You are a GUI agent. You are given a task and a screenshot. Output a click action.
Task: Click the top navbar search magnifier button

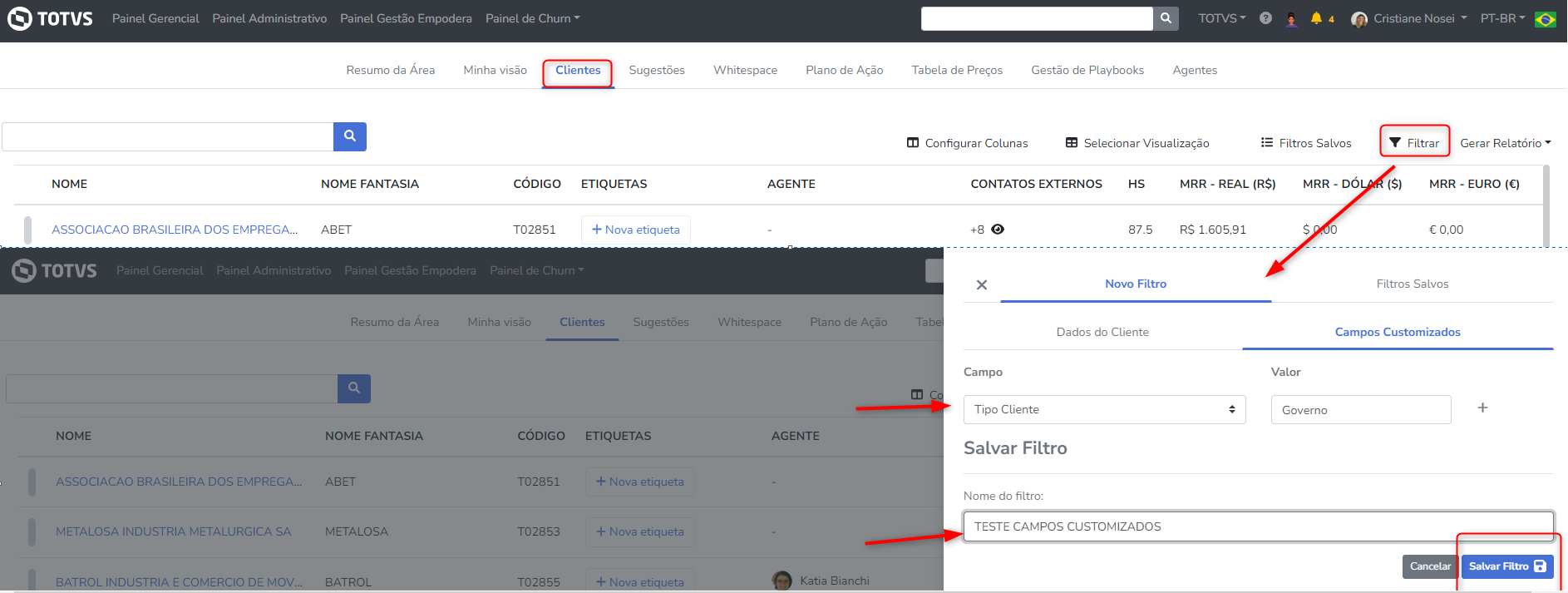(1166, 18)
